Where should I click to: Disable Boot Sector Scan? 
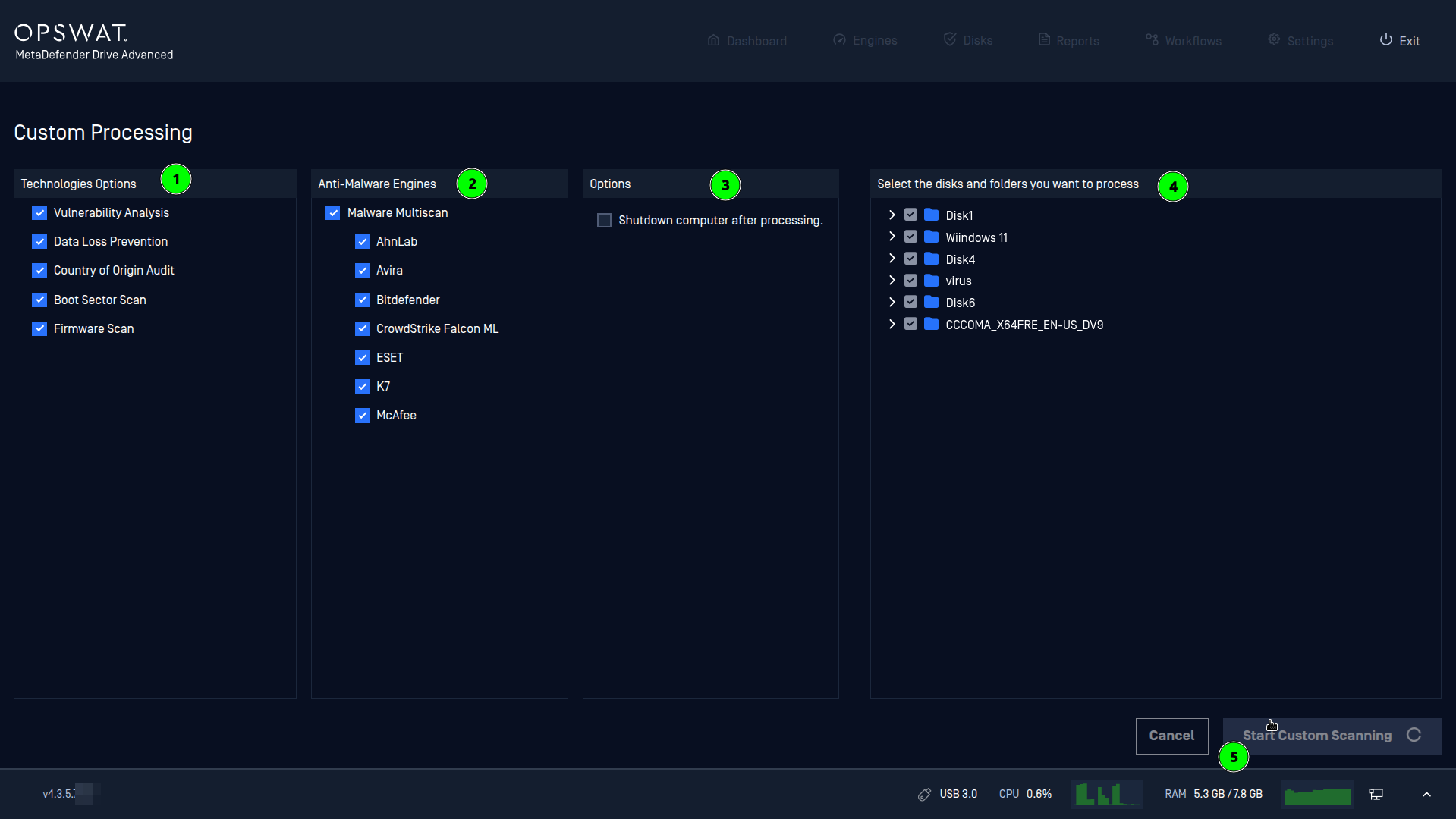39,300
